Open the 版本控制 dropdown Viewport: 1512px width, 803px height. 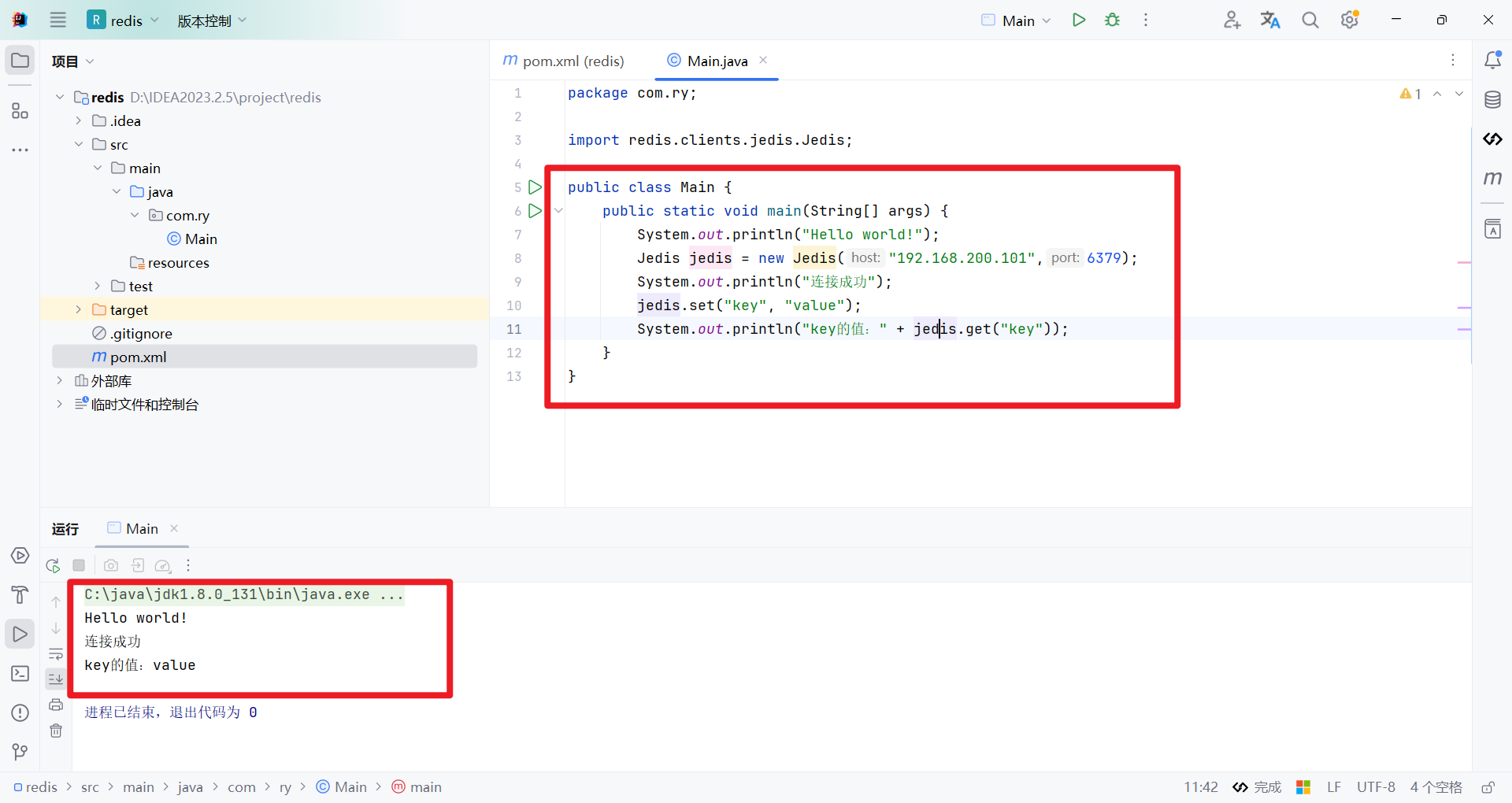(212, 20)
